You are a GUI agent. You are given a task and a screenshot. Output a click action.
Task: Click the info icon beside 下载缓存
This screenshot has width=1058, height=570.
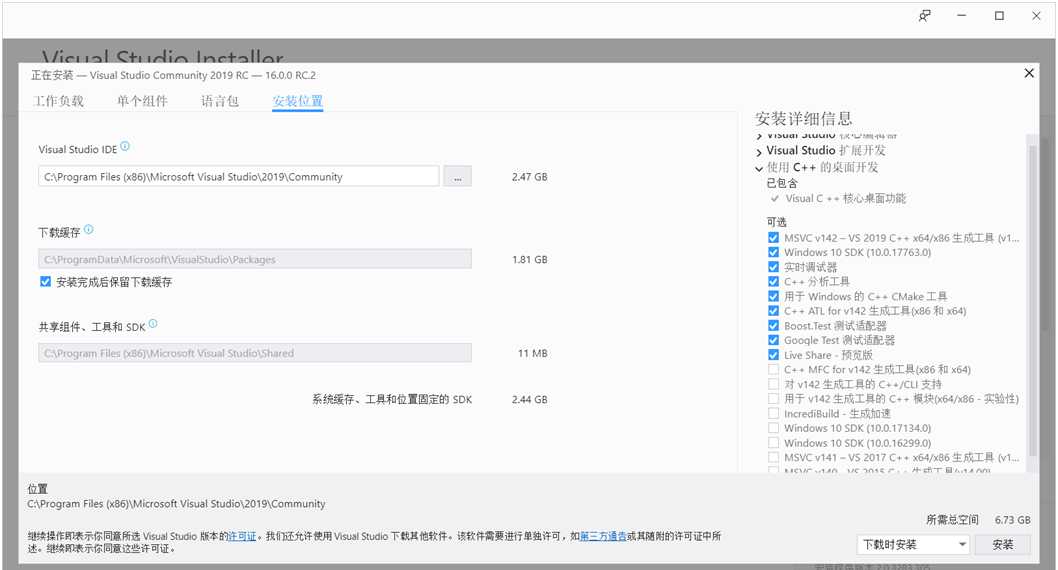tap(88, 229)
